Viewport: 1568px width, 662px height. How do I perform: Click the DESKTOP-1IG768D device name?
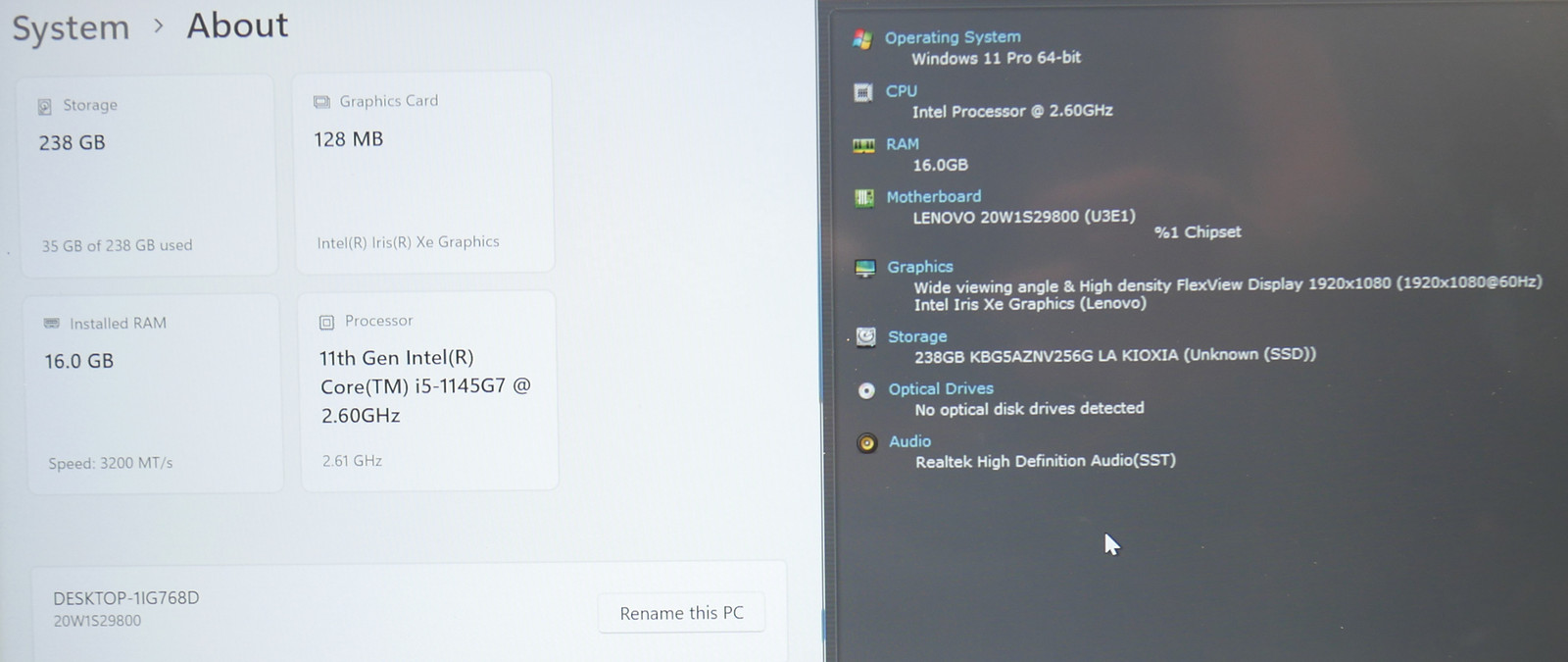[126, 598]
